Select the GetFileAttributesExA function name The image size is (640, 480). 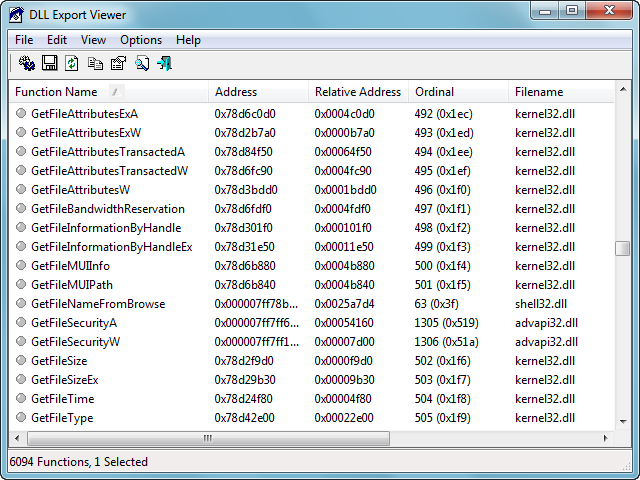84,114
